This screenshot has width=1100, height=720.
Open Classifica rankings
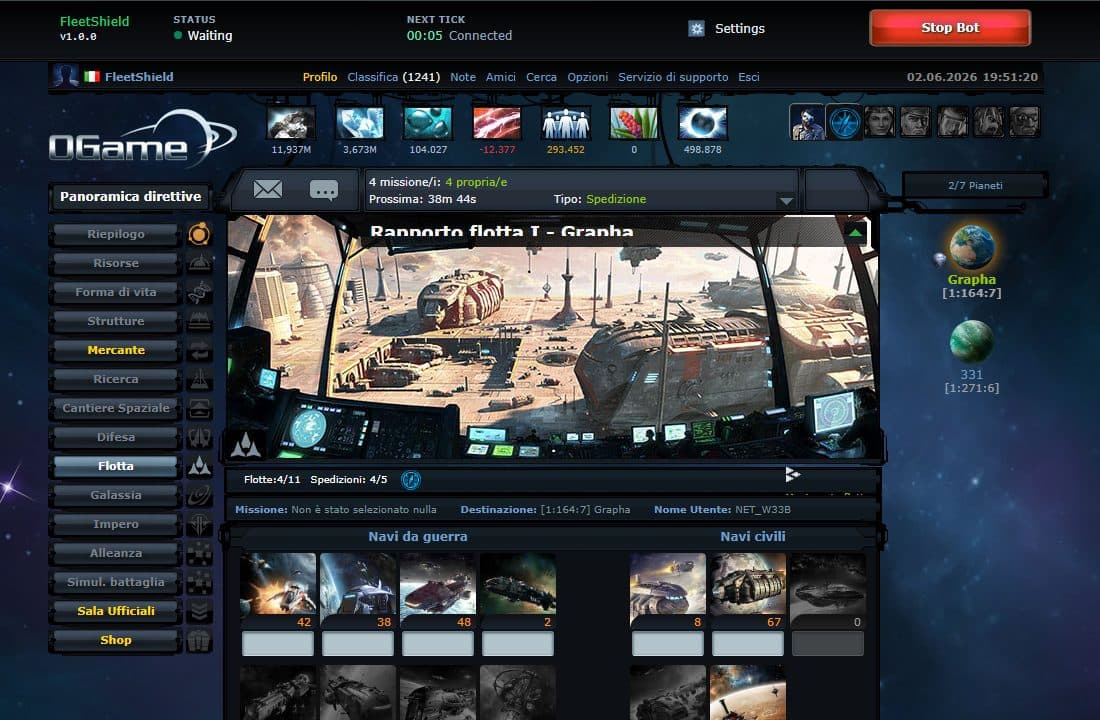[x=394, y=77]
